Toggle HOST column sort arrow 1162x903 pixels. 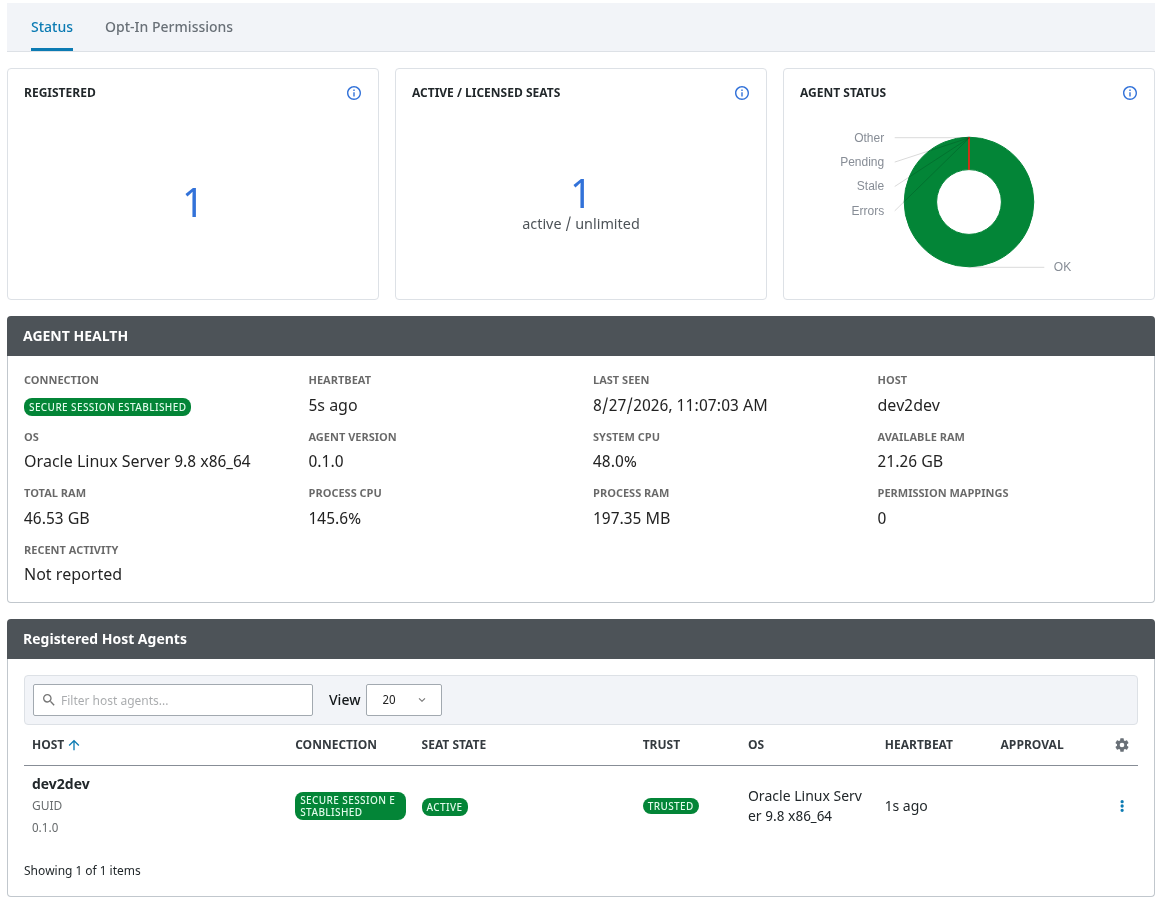[x=74, y=745]
